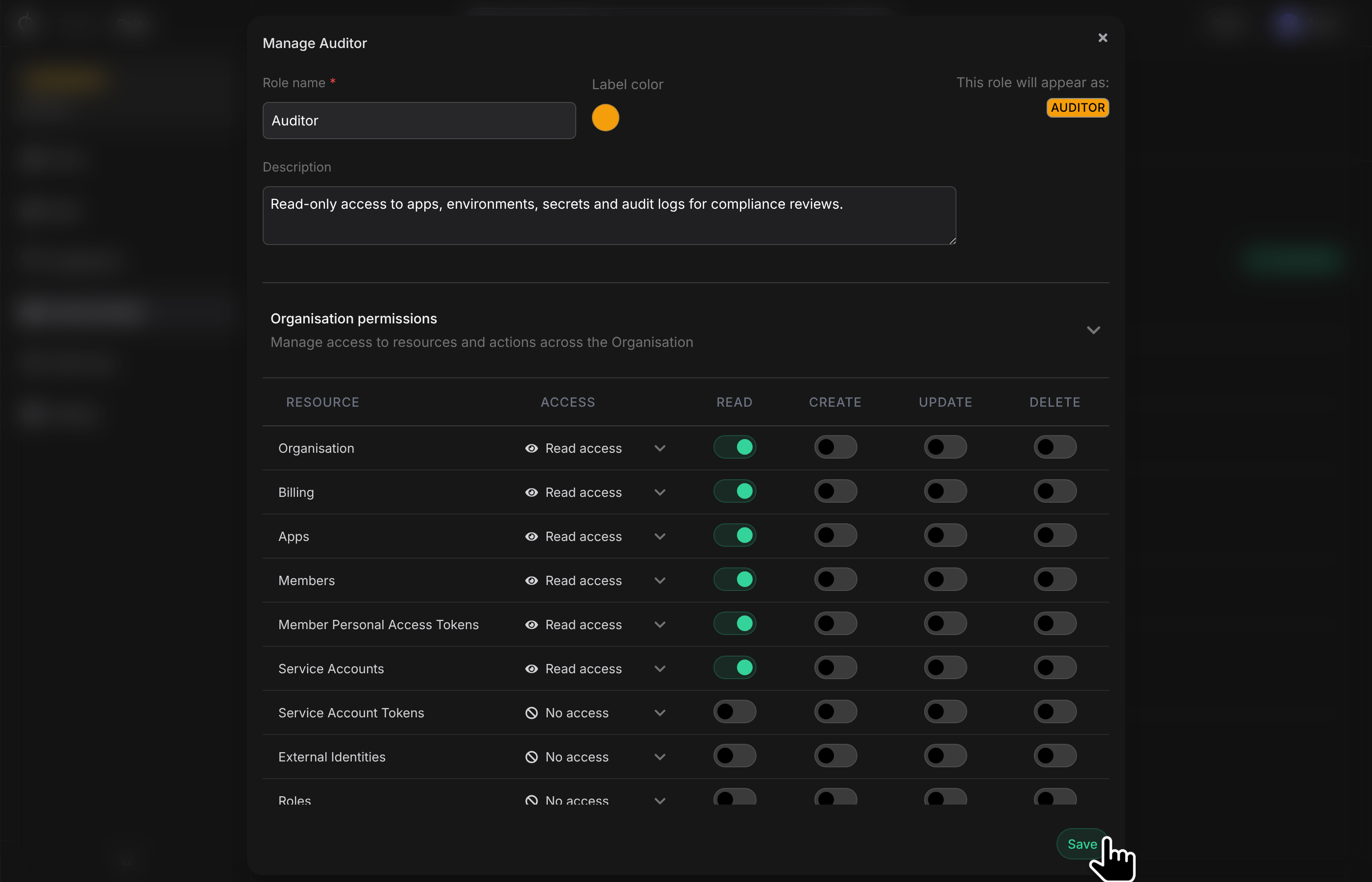Click into the Description text area

pos(609,216)
